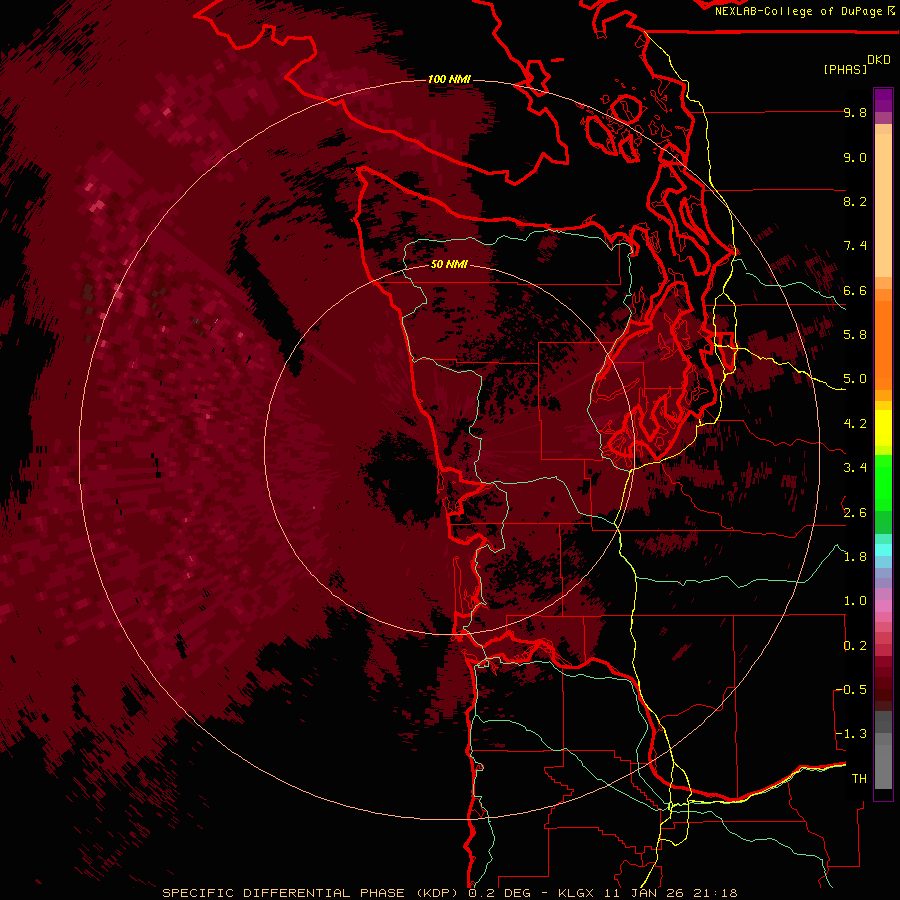
Task: Click the 9.0 scale value
Action: (855, 157)
